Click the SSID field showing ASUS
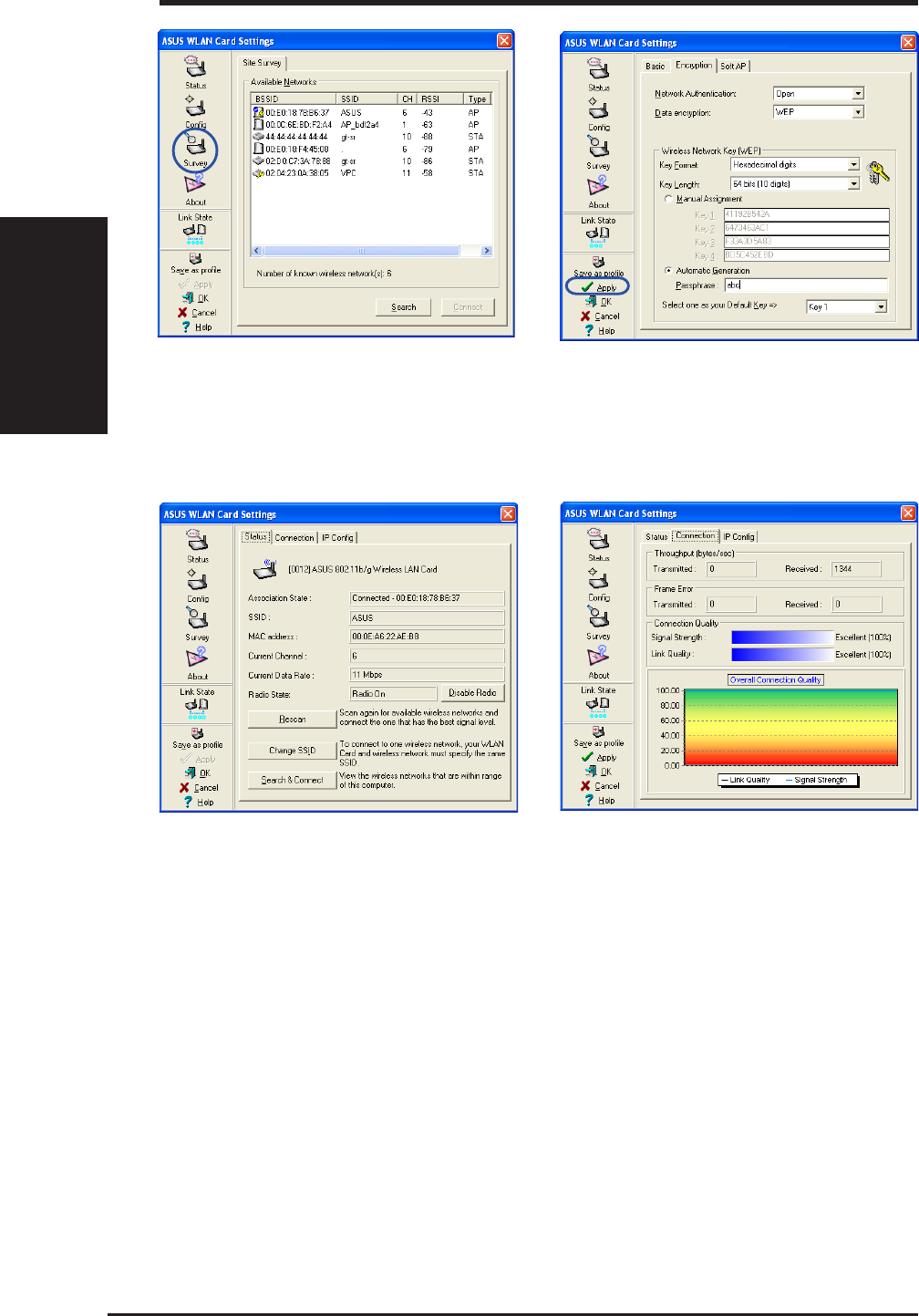The height and width of the screenshot is (1316, 919). coord(427,617)
